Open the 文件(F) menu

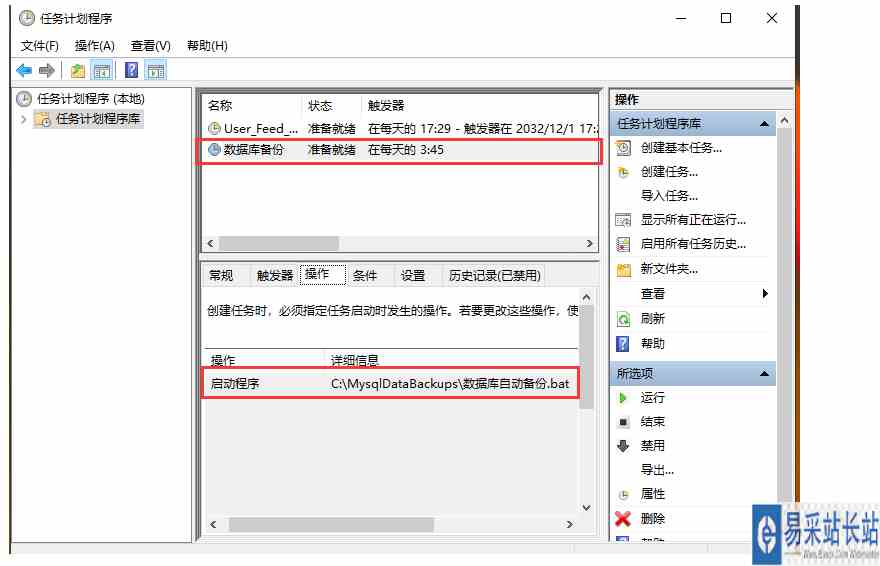pos(39,46)
